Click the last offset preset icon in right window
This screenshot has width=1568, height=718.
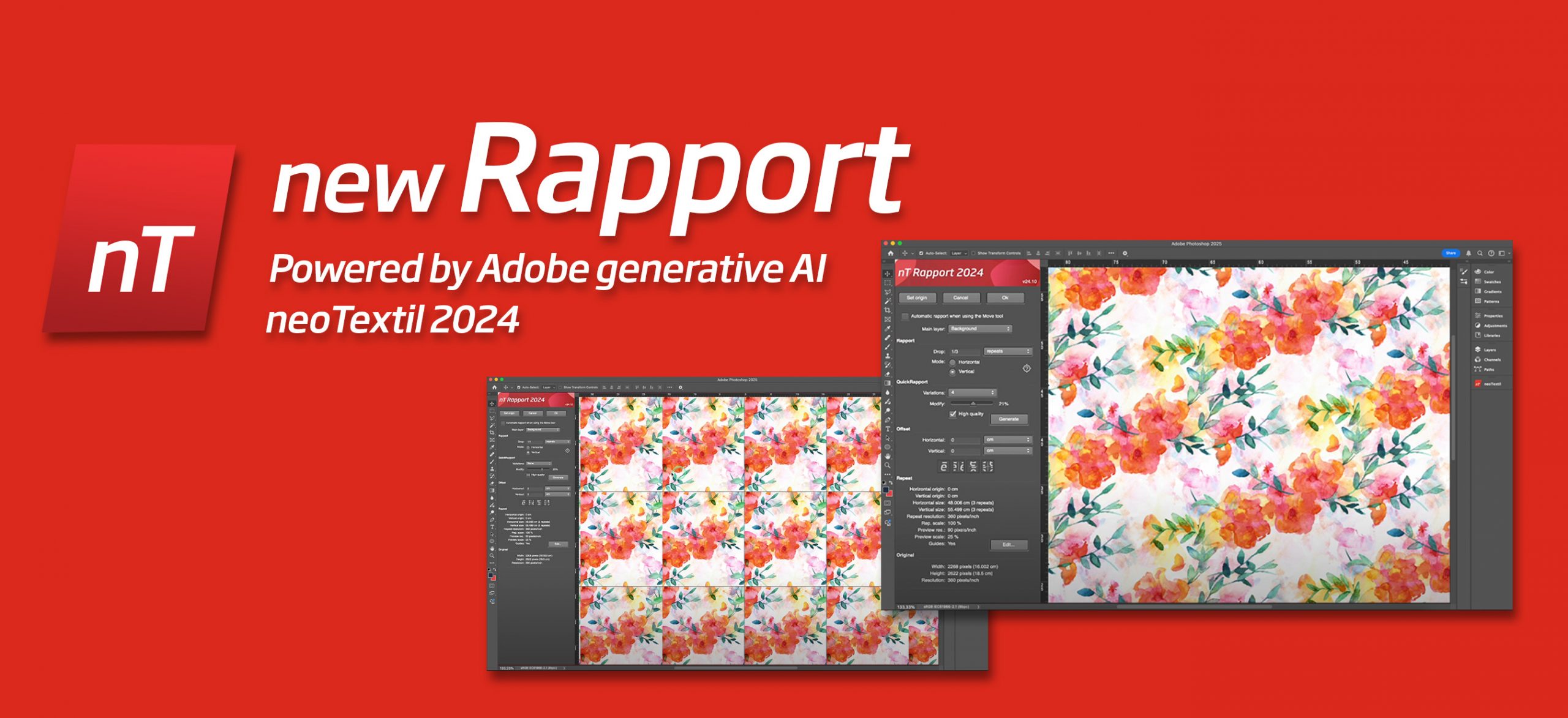pyautogui.click(x=988, y=466)
